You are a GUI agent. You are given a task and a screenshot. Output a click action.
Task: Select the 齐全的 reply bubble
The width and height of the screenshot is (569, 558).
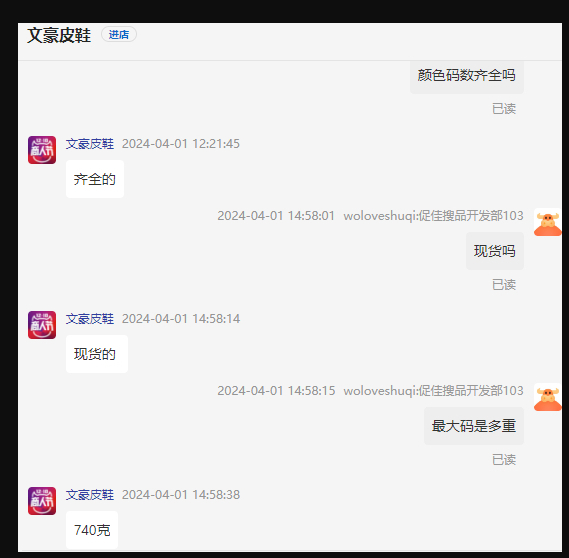coord(95,179)
